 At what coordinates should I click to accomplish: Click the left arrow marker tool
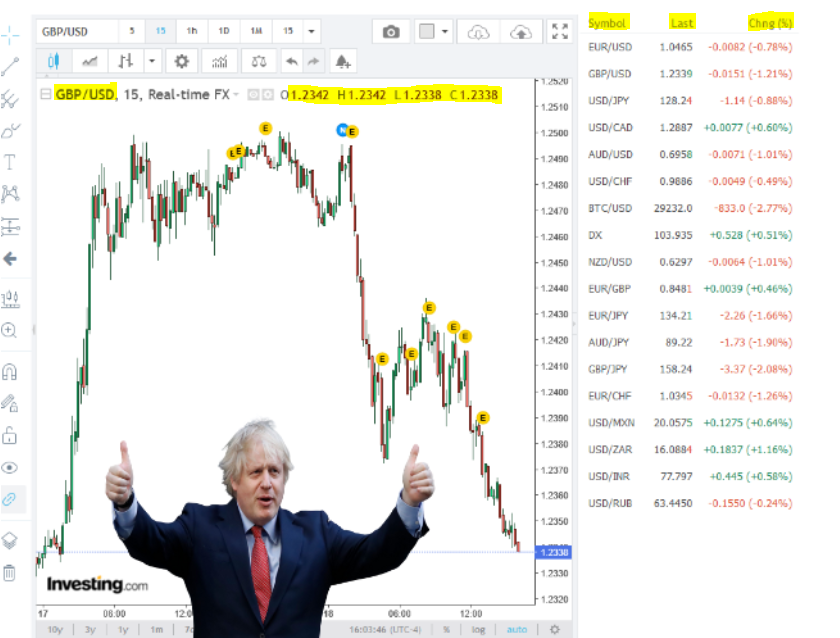(10, 259)
